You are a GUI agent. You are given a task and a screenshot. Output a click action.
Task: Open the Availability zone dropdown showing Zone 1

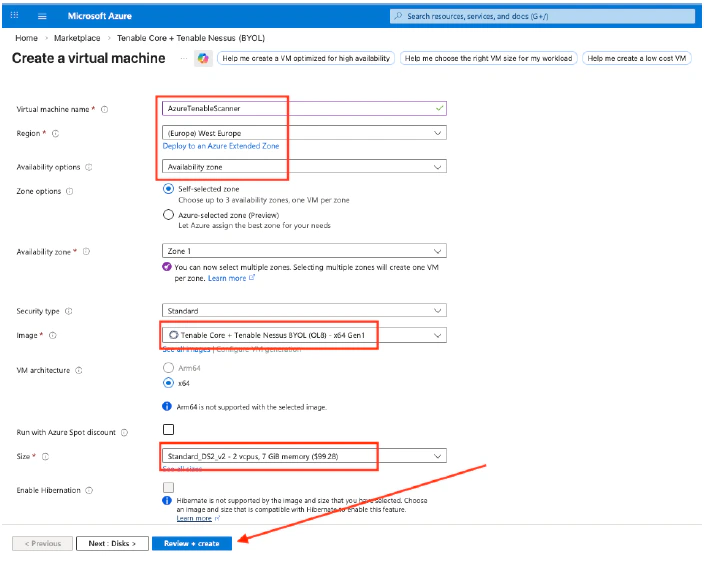tap(304, 251)
